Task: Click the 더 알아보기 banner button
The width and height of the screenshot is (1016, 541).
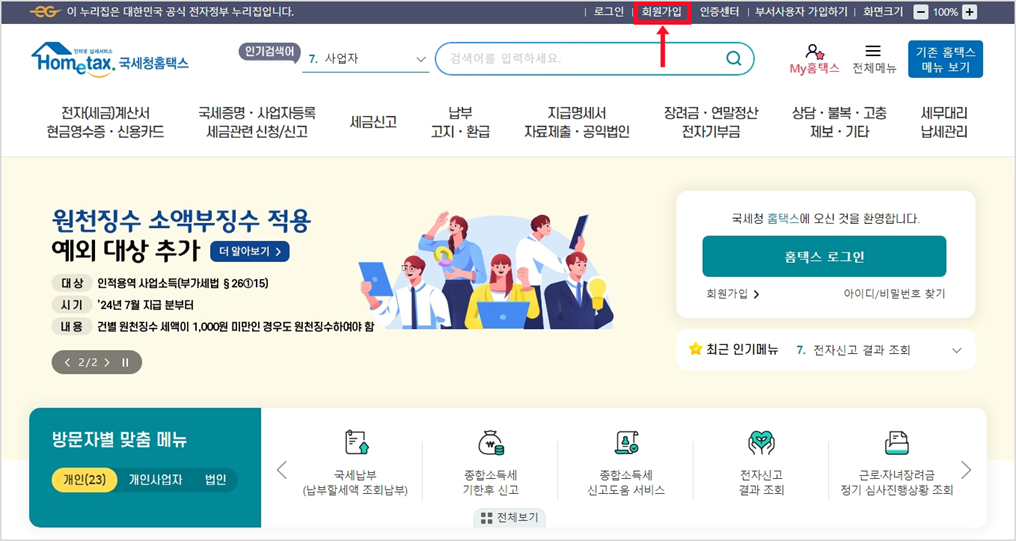Action: (249, 251)
